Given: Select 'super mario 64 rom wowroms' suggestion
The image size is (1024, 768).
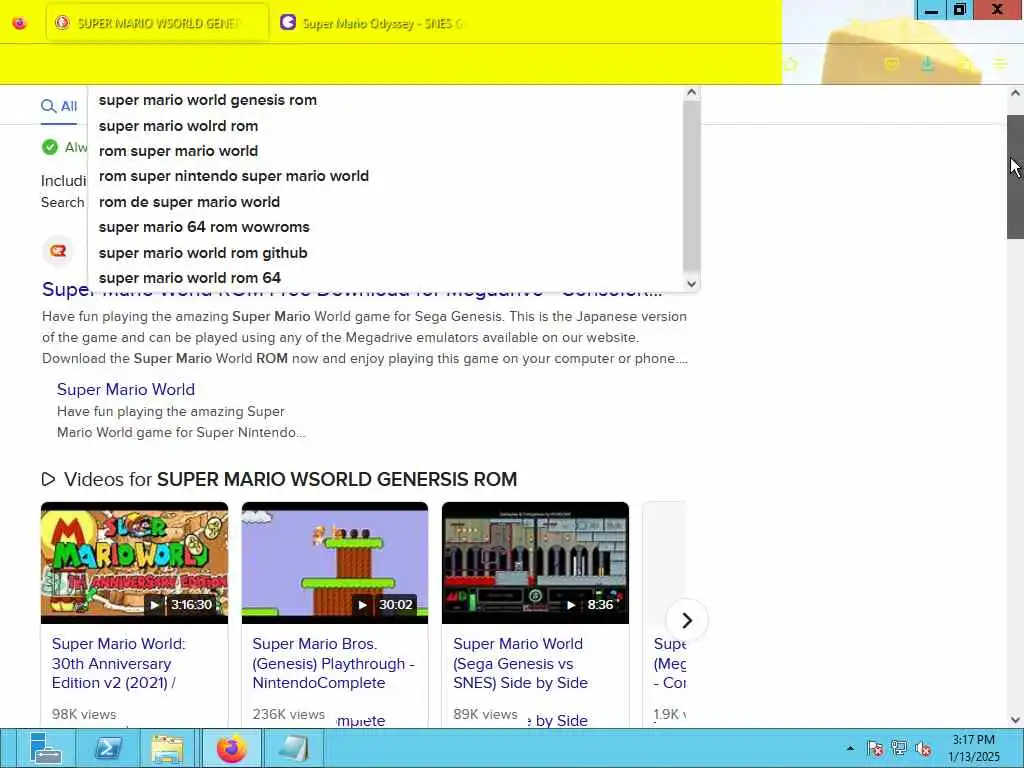Looking at the screenshot, I should [x=204, y=227].
